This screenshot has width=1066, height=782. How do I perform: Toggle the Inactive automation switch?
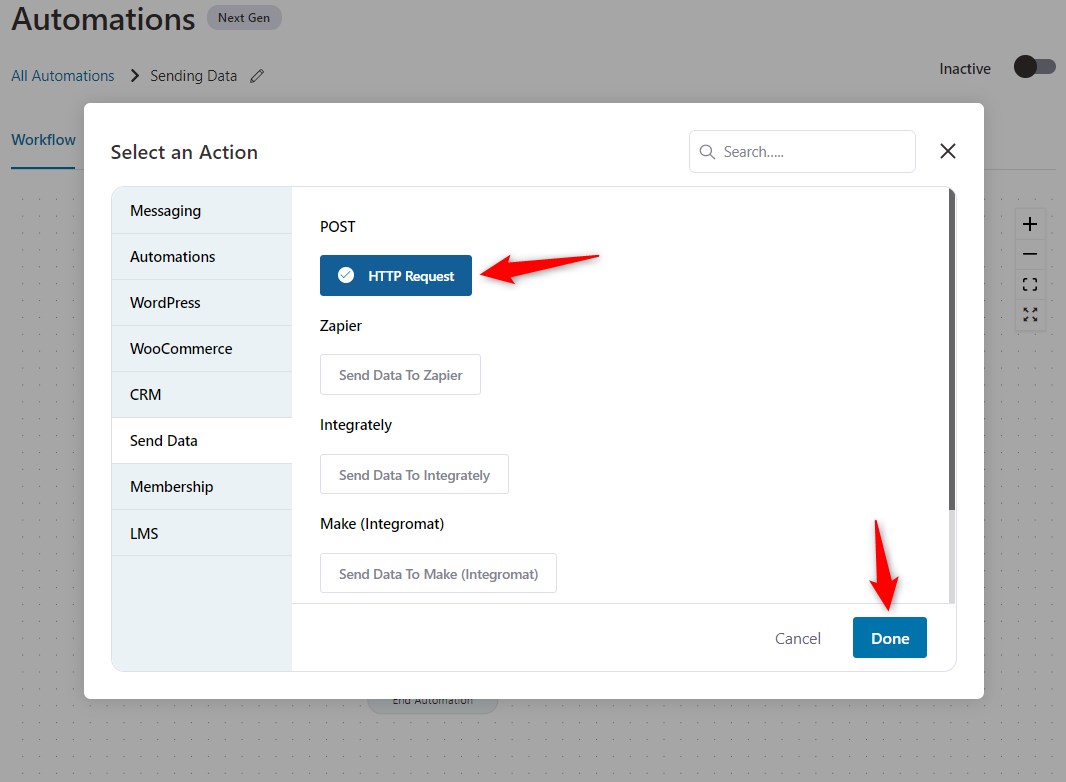(1034, 67)
